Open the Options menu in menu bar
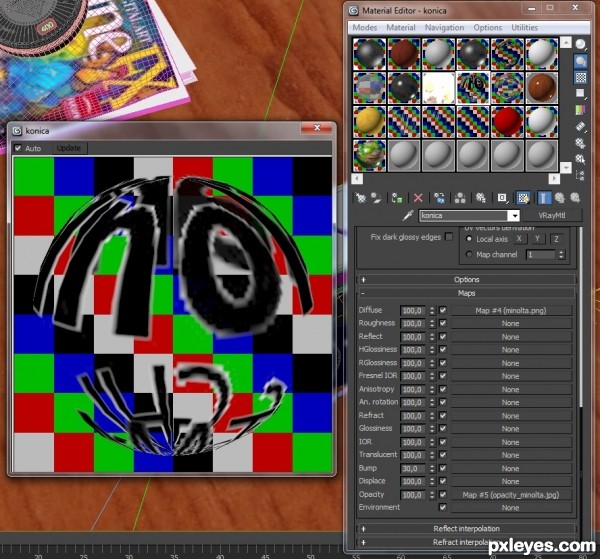The height and width of the screenshot is (559, 600). pyautogui.click(x=488, y=28)
